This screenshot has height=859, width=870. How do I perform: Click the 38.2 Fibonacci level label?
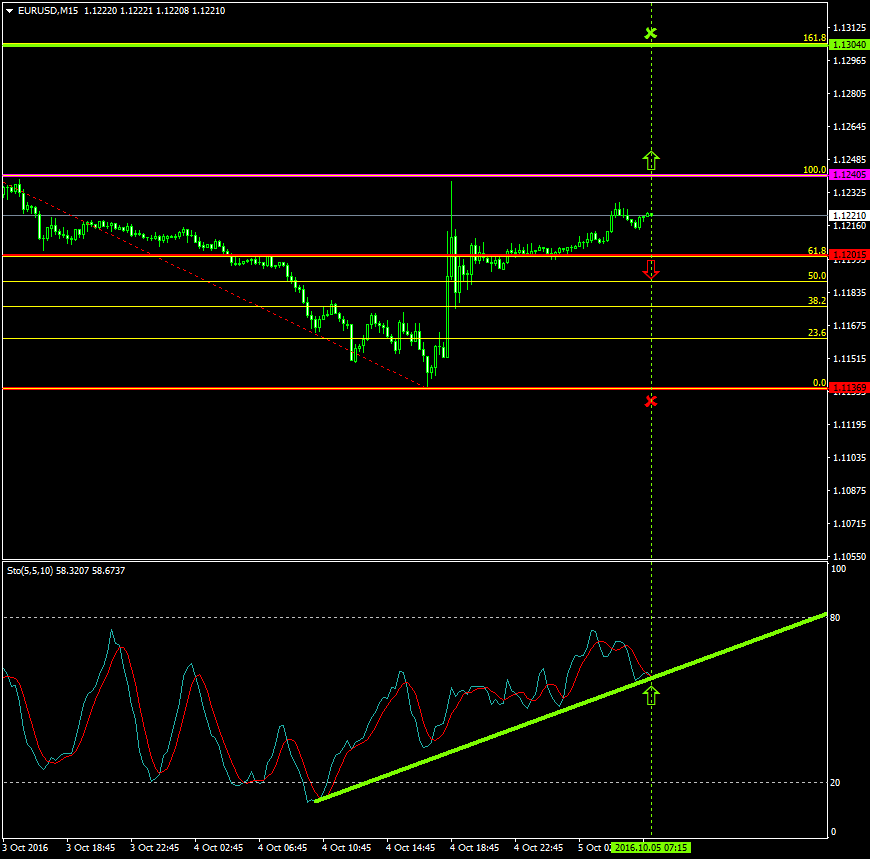817,301
